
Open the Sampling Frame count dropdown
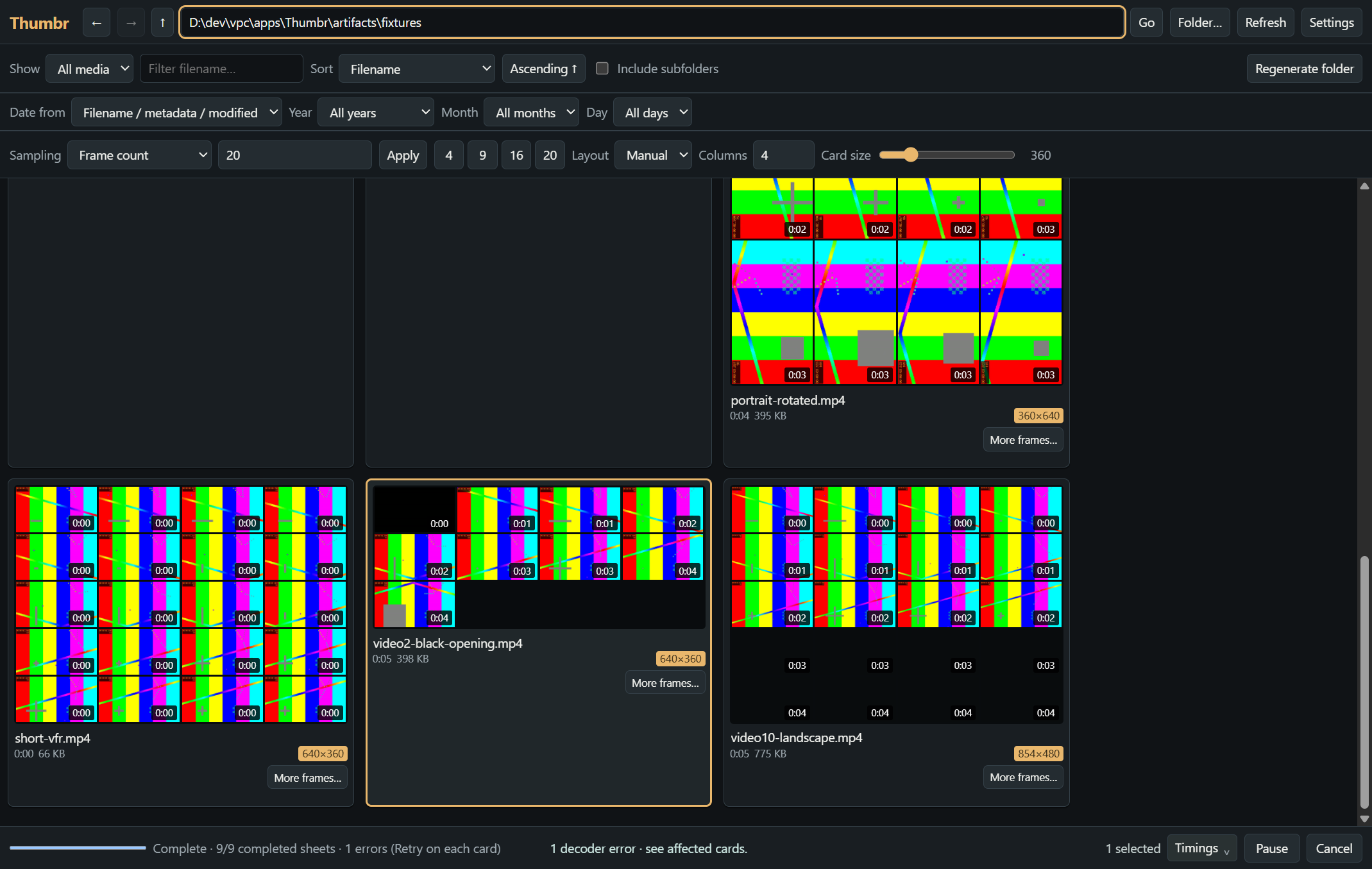pos(139,155)
